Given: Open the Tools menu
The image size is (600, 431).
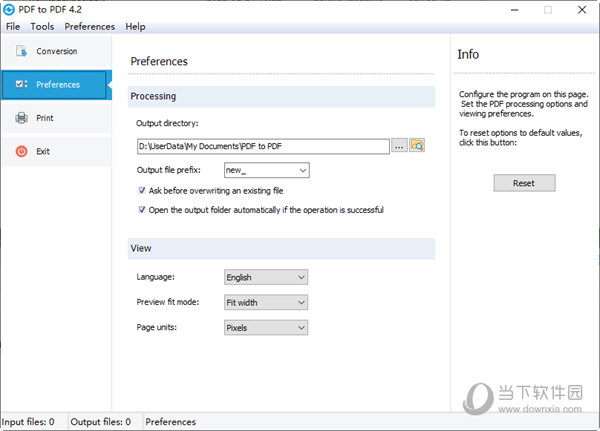Looking at the screenshot, I should coord(42,26).
